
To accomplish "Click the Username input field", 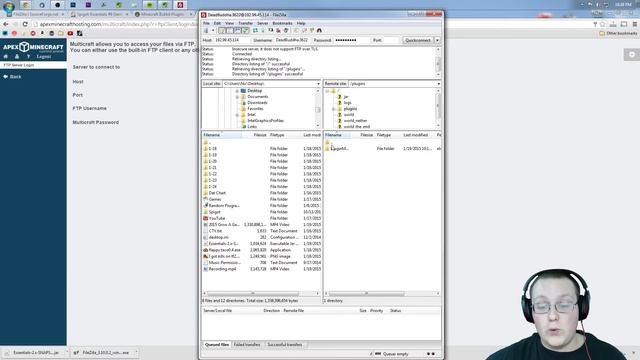I will (291, 40).
